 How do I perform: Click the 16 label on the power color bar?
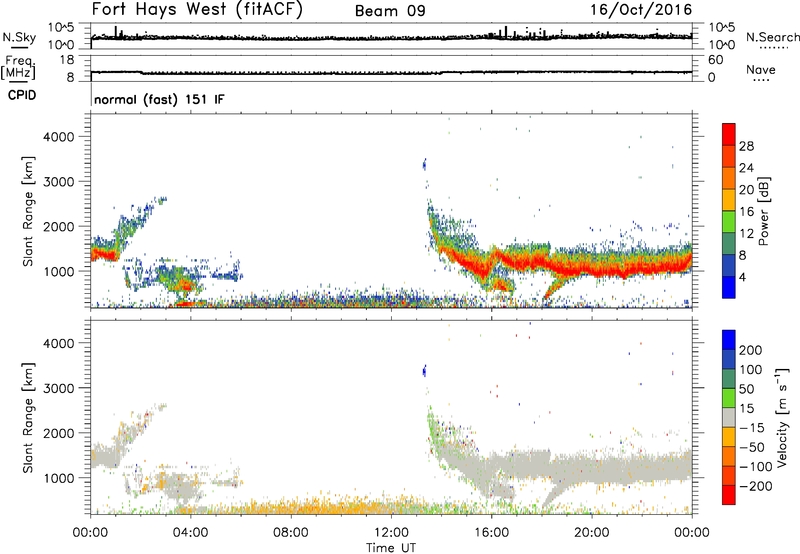(746, 212)
